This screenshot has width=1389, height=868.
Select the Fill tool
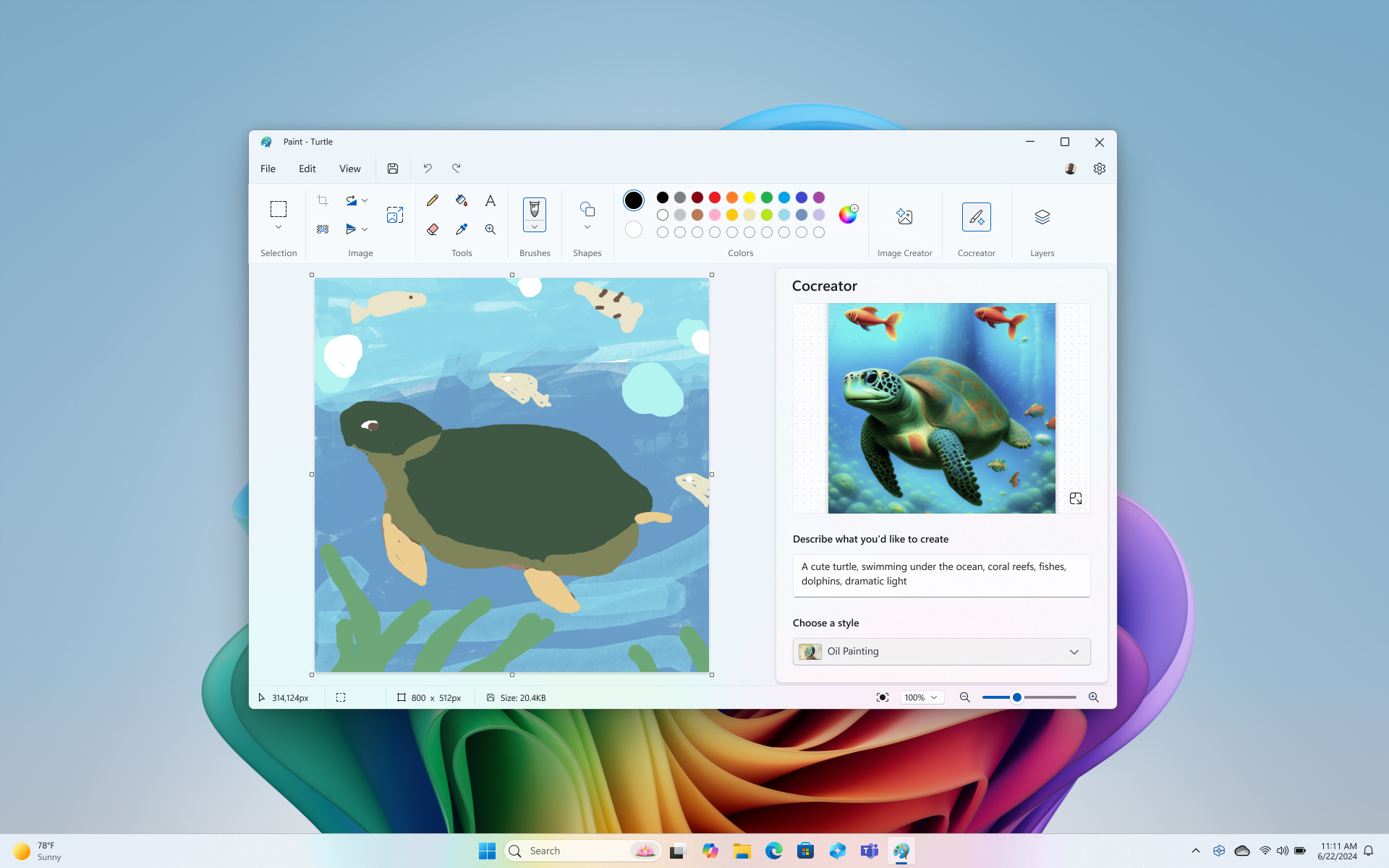461,200
